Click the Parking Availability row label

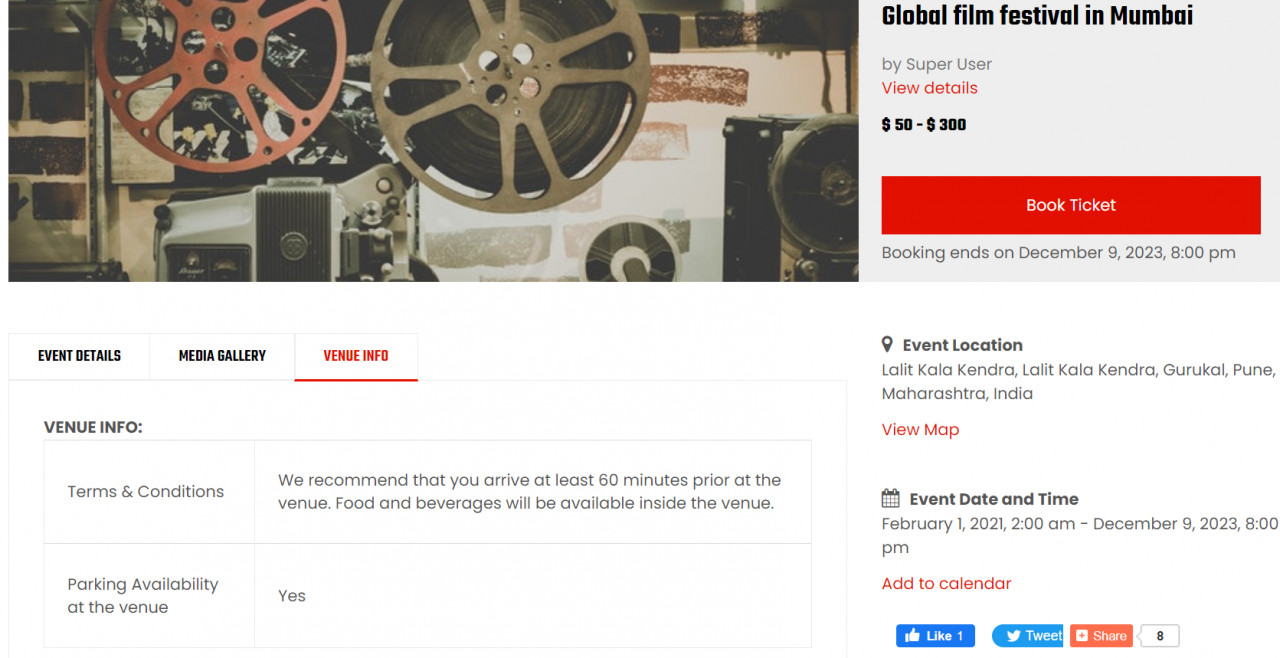coord(142,596)
